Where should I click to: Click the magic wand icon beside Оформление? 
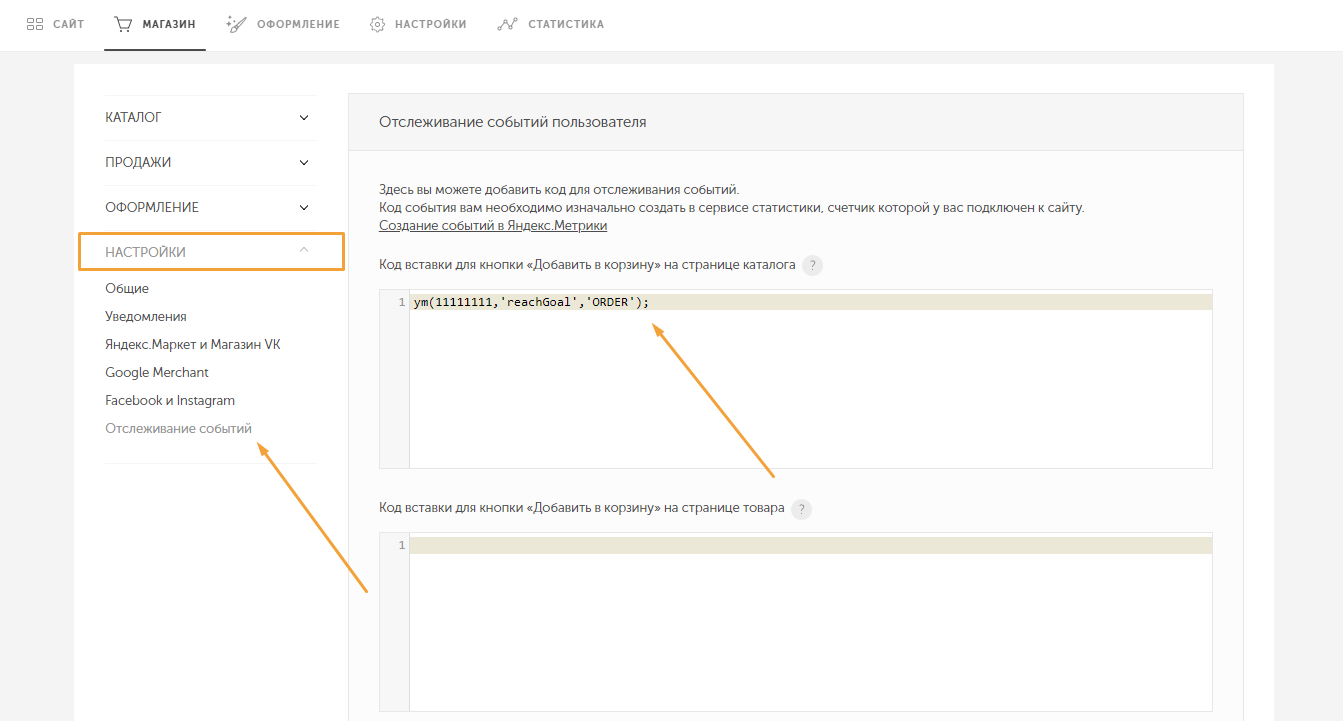(x=237, y=24)
